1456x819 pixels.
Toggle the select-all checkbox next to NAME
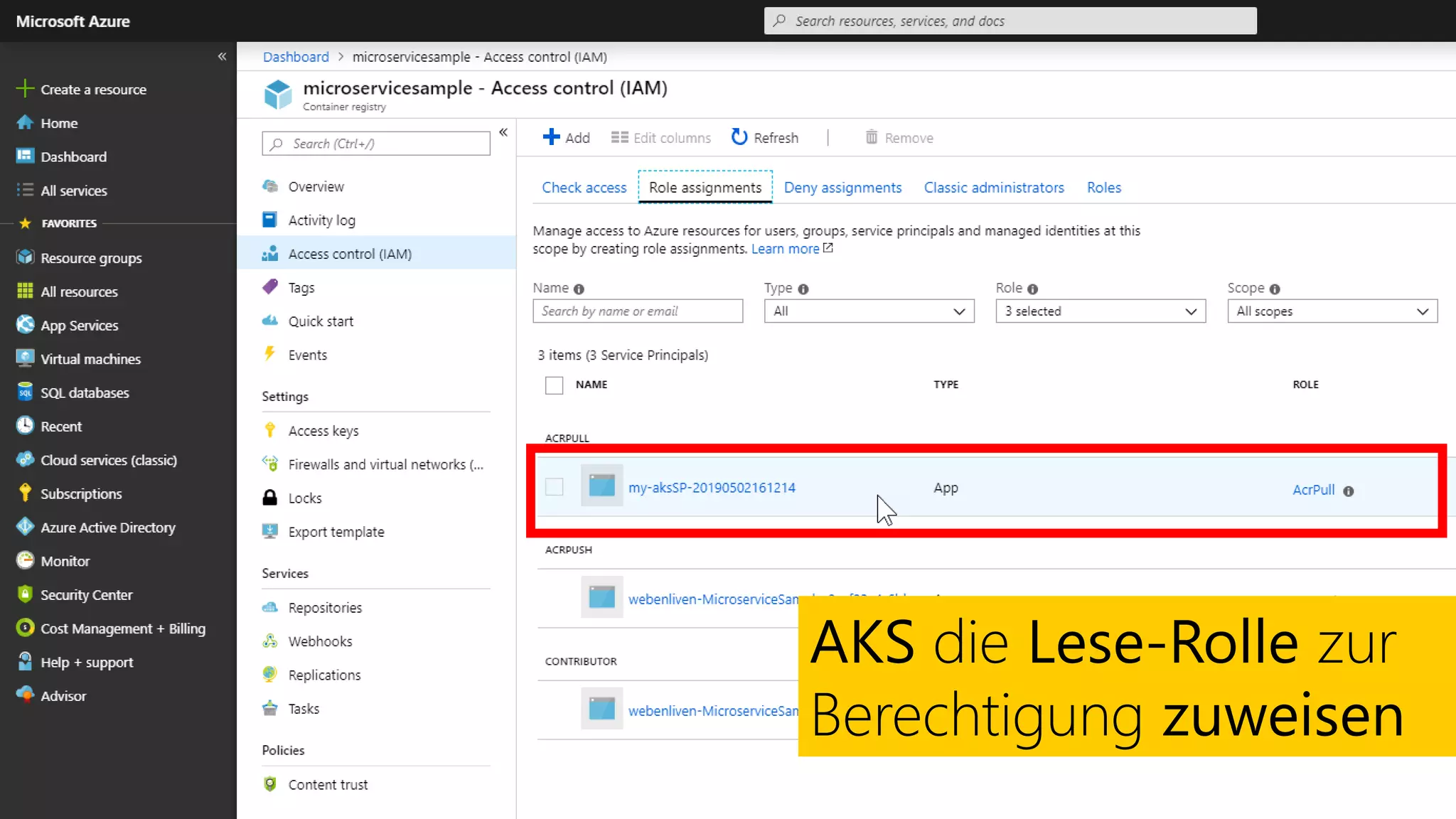pyautogui.click(x=554, y=385)
